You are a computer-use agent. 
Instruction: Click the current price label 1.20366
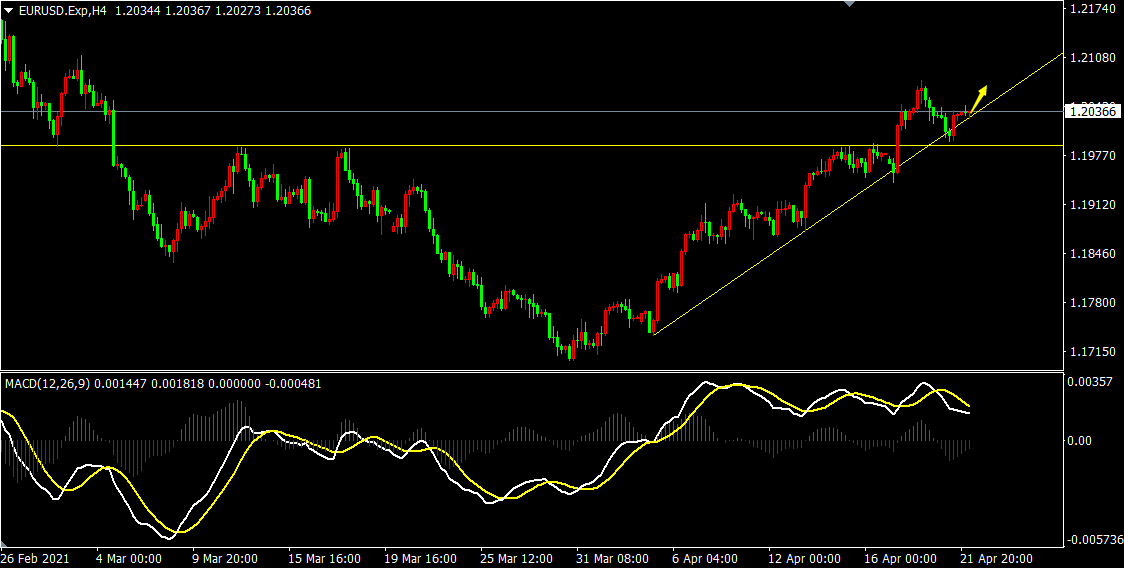coord(1093,112)
